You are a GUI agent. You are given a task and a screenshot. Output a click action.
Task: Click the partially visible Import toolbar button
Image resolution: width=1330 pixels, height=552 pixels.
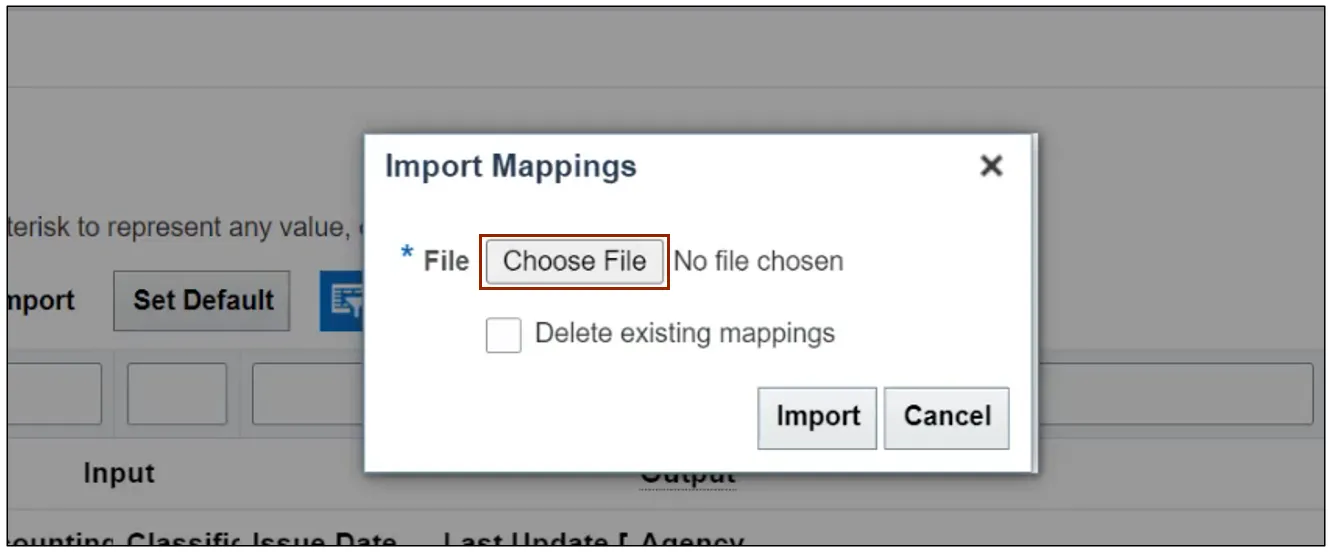tap(40, 301)
